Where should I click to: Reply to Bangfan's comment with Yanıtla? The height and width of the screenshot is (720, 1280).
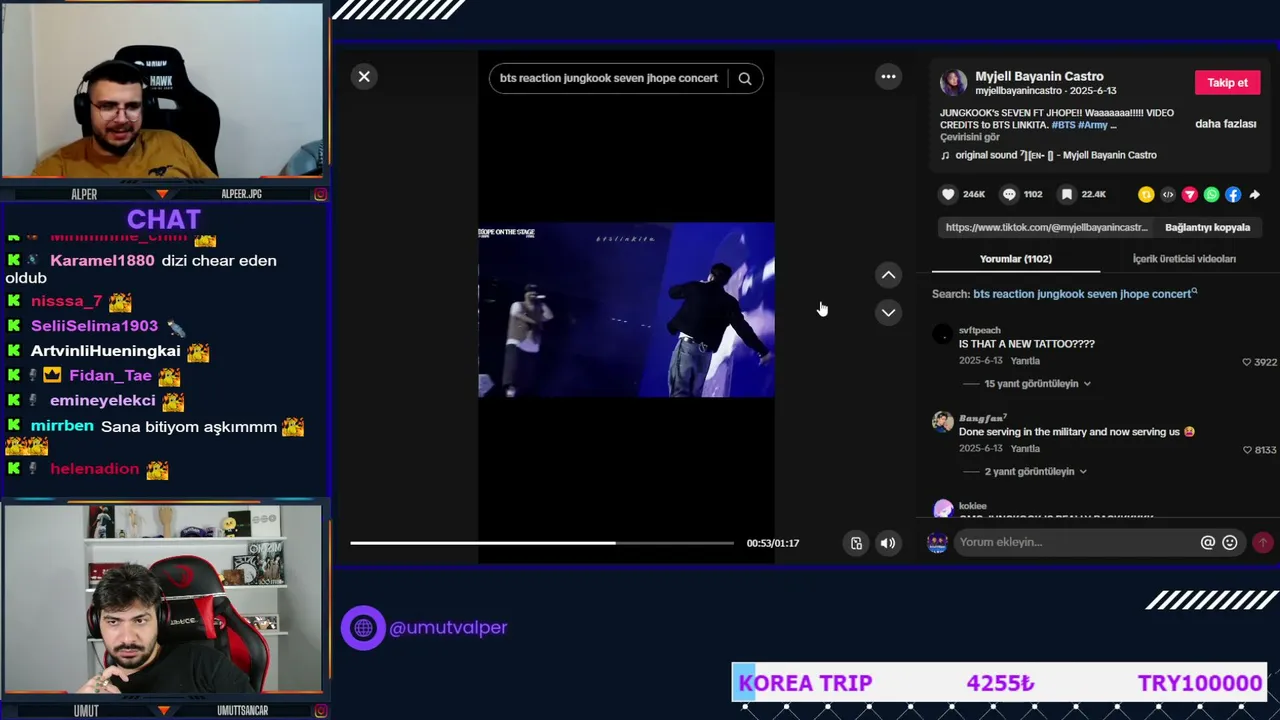coord(1025,449)
